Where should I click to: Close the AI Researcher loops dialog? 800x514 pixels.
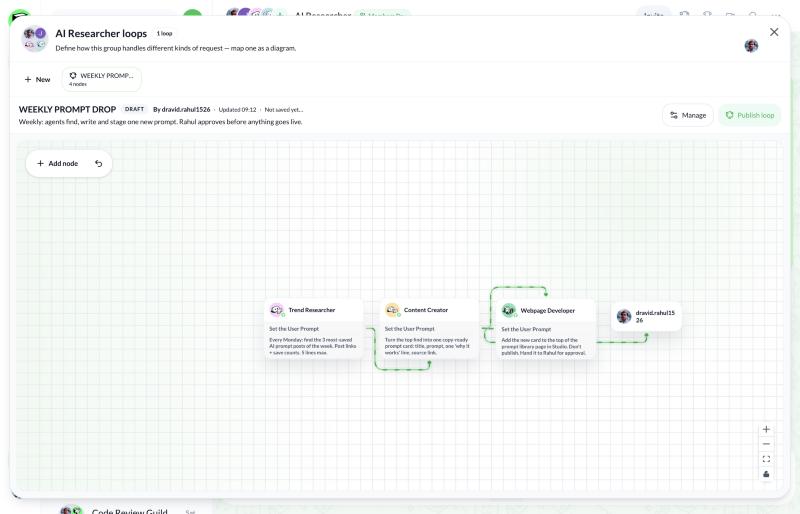point(774,32)
